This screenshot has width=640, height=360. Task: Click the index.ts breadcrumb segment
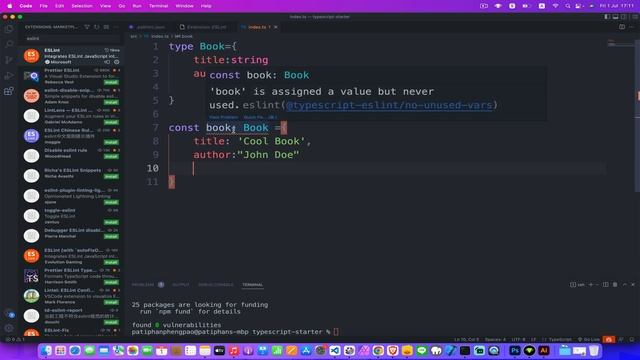tap(160, 36)
